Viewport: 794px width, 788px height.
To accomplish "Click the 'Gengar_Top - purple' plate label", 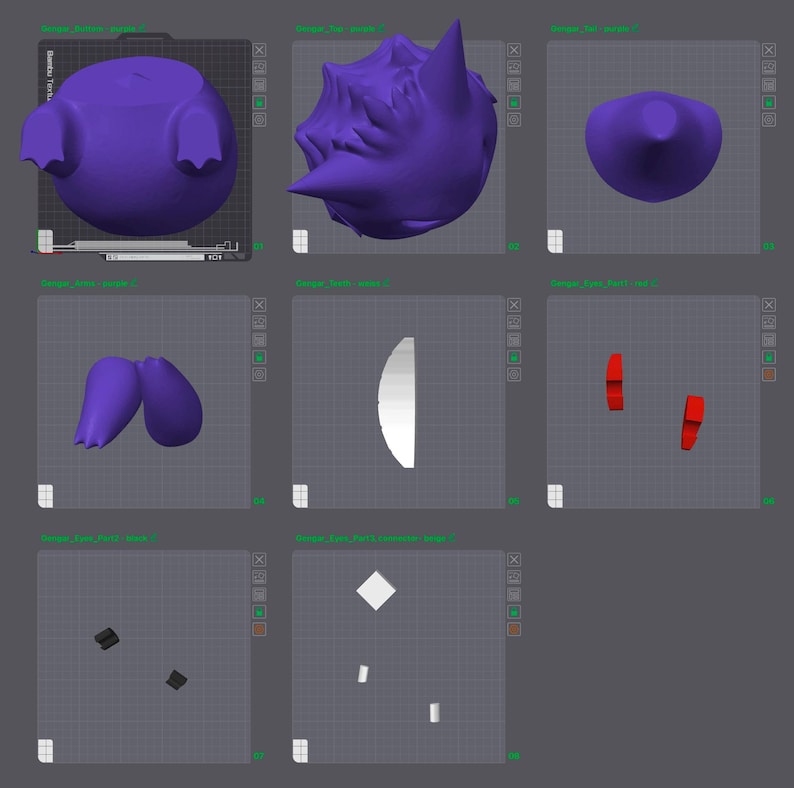I will [335, 28].
